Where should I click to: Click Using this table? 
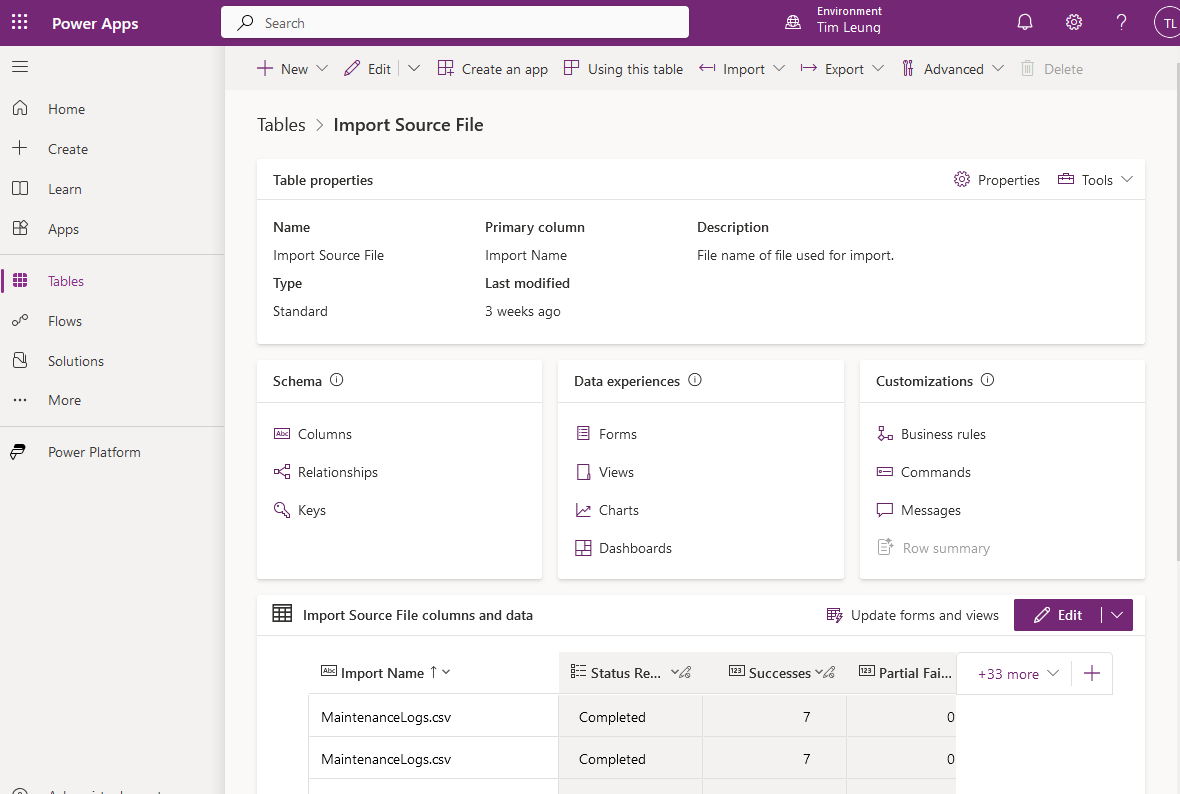tap(623, 68)
